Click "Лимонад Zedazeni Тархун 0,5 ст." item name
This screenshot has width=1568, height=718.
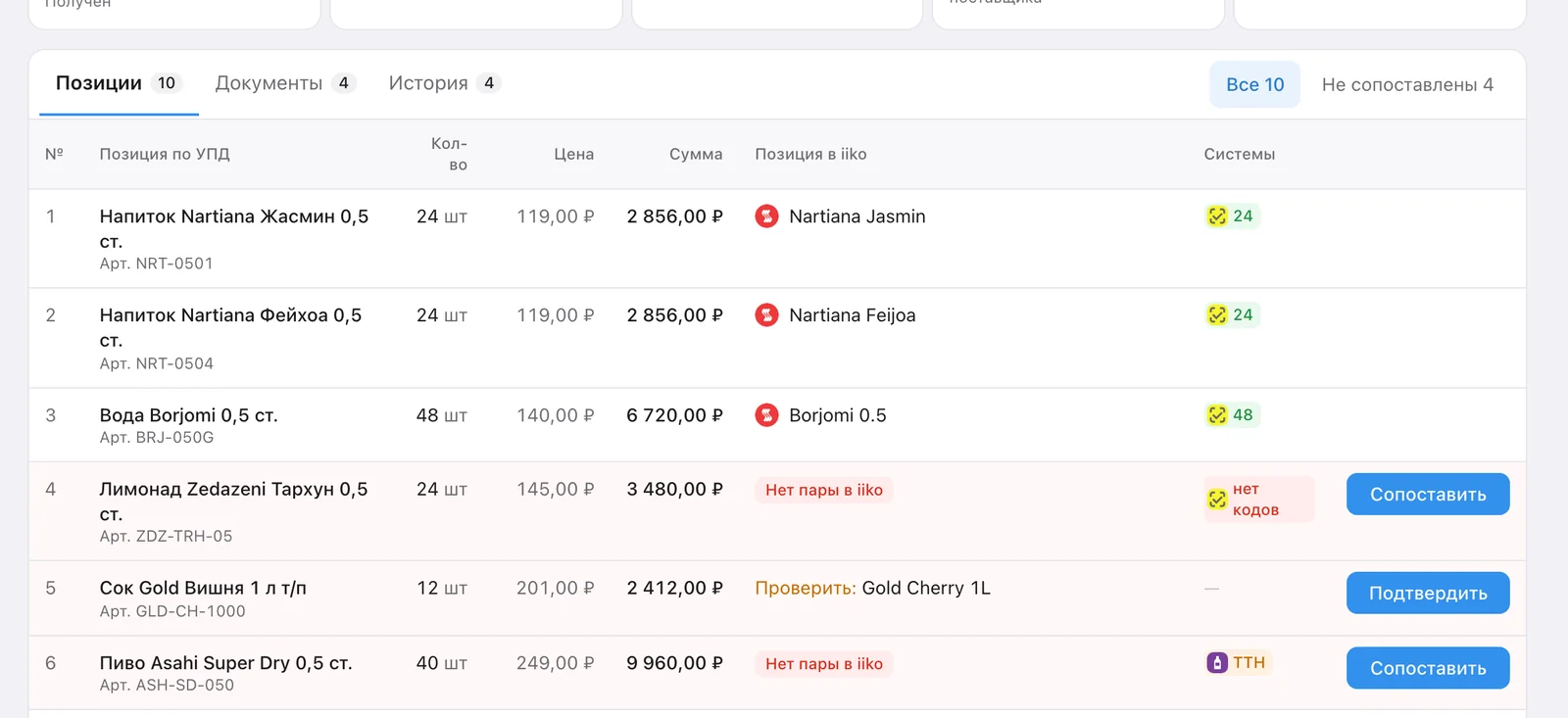tap(233, 501)
